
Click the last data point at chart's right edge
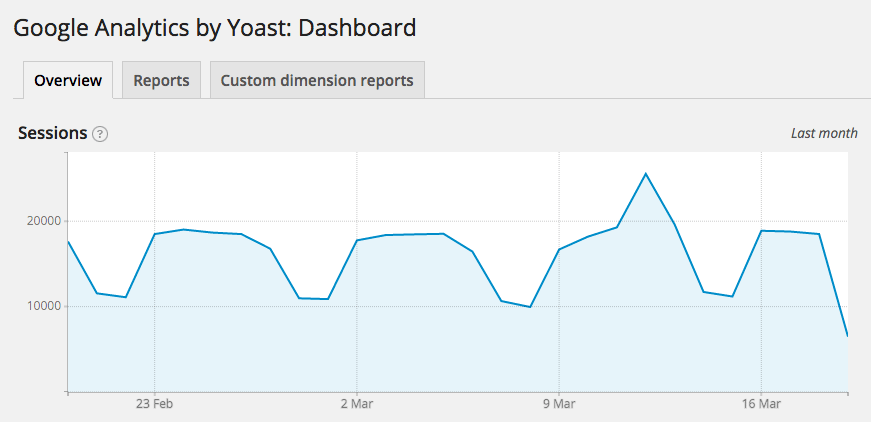pos(848,336)
